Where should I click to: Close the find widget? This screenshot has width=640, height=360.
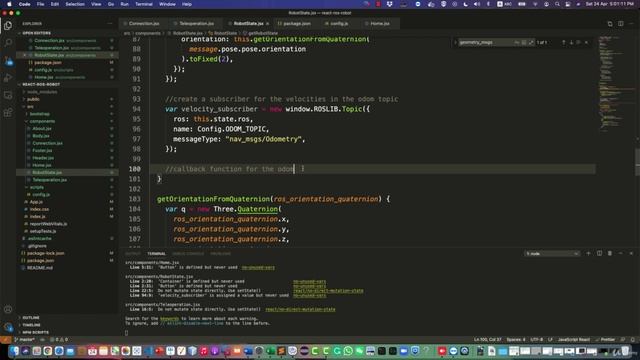tap(587, 42)
